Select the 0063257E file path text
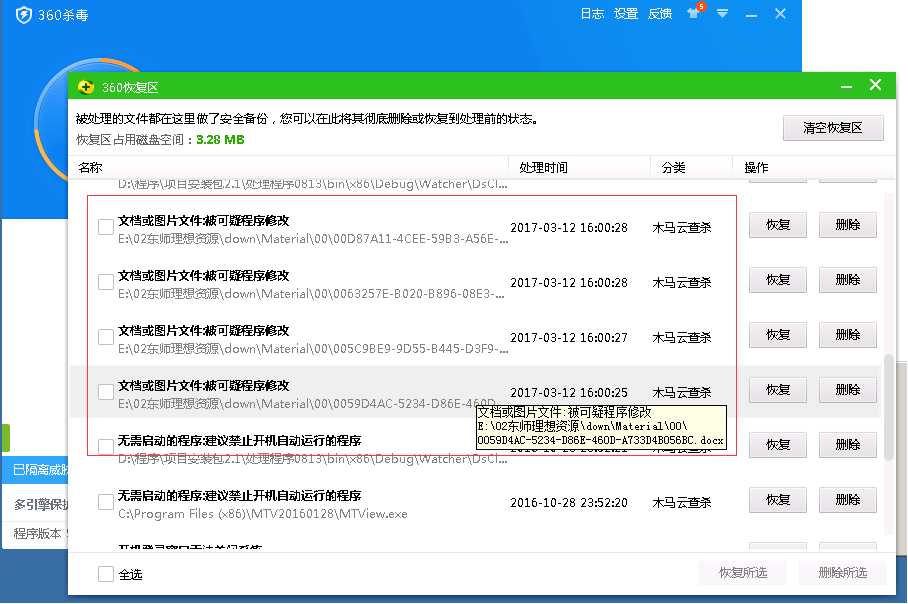Viewport: 908px width, 604px height. pos(311,294)
